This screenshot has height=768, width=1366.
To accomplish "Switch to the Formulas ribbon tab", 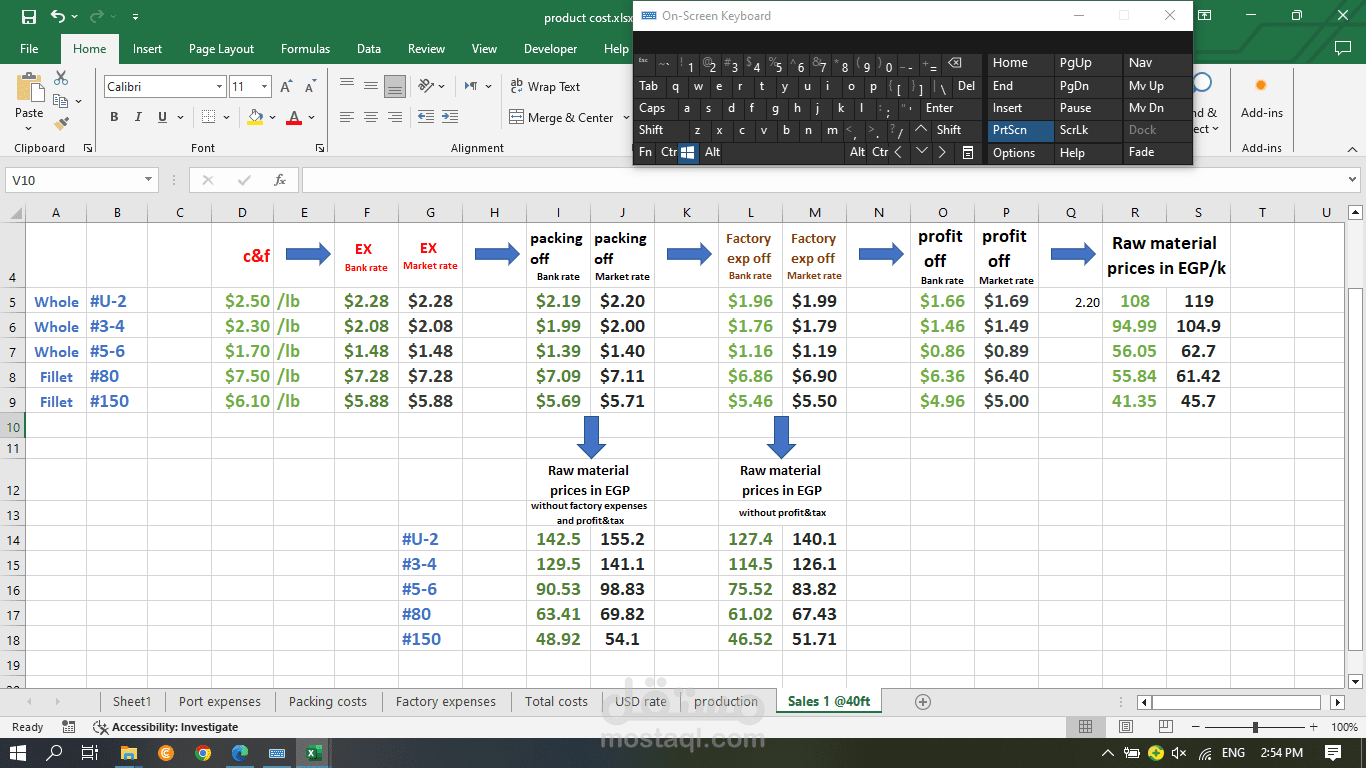I will coord(305,49).
